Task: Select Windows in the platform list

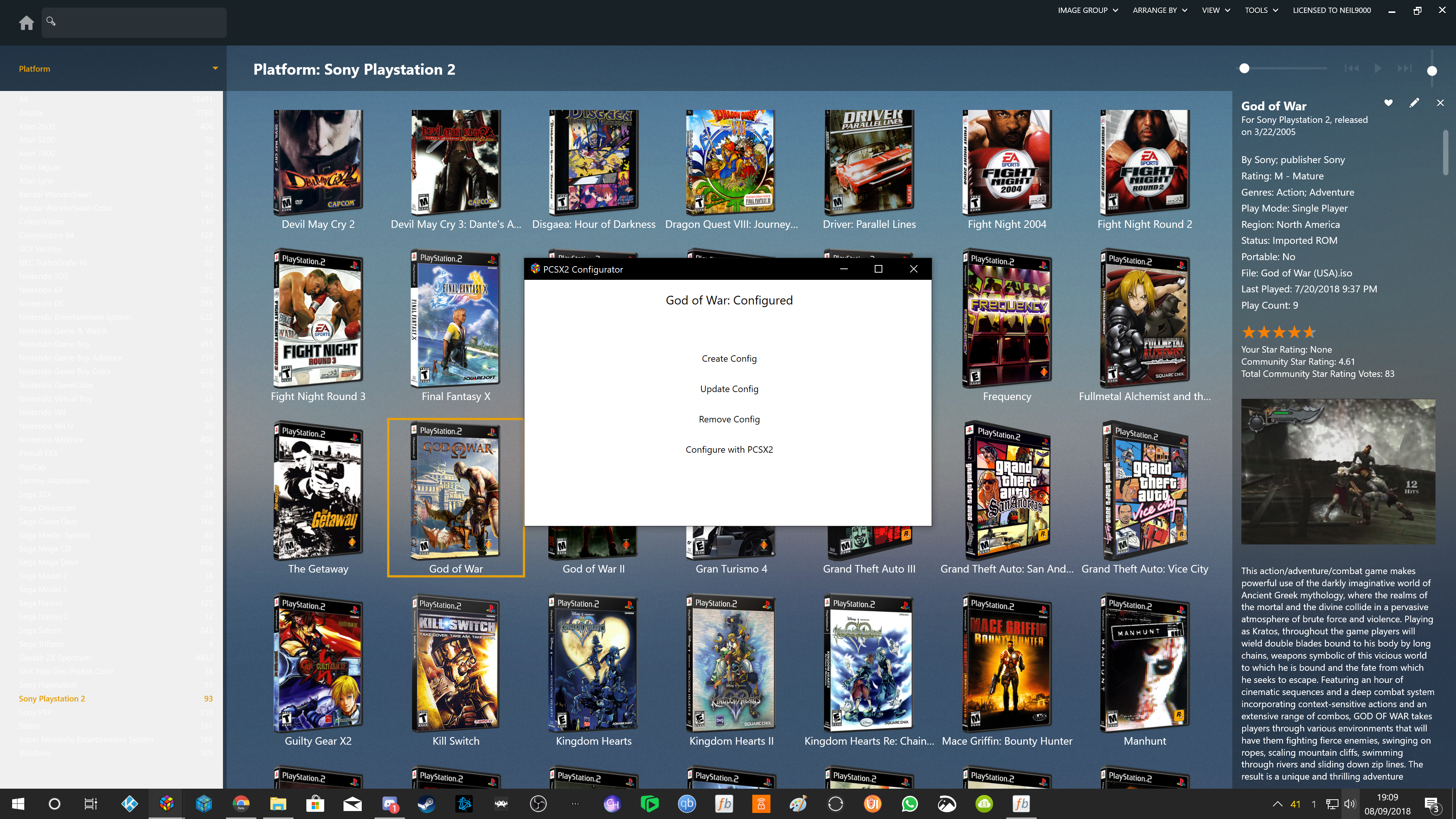Action: [x=115, y=753]
